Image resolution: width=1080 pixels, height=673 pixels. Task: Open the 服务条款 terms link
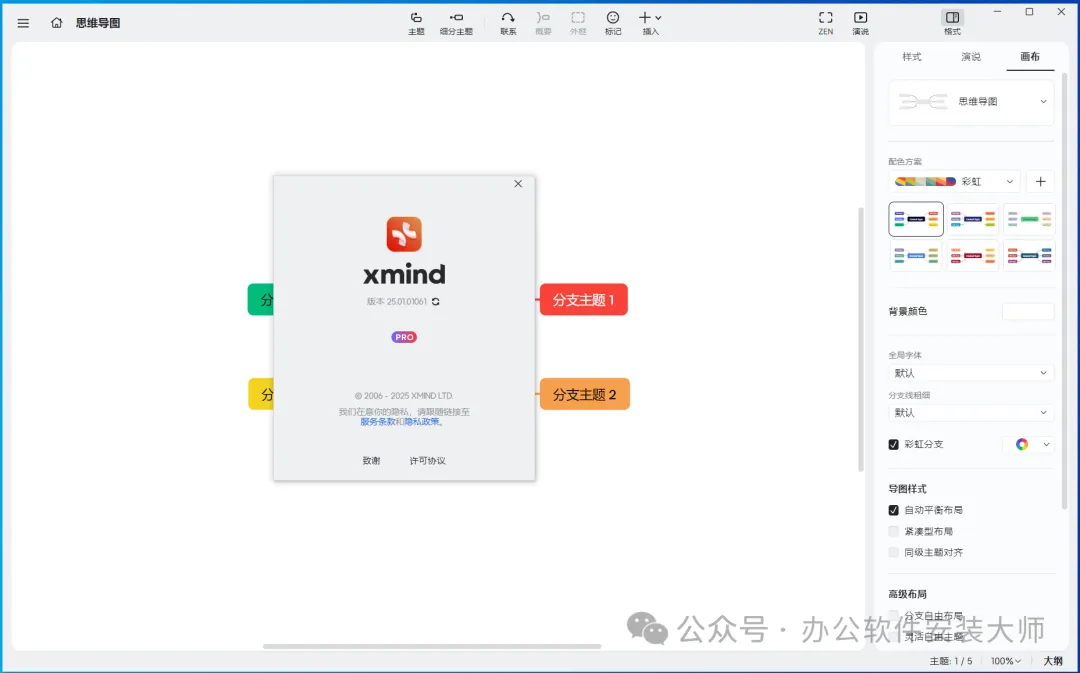[377, 422]
